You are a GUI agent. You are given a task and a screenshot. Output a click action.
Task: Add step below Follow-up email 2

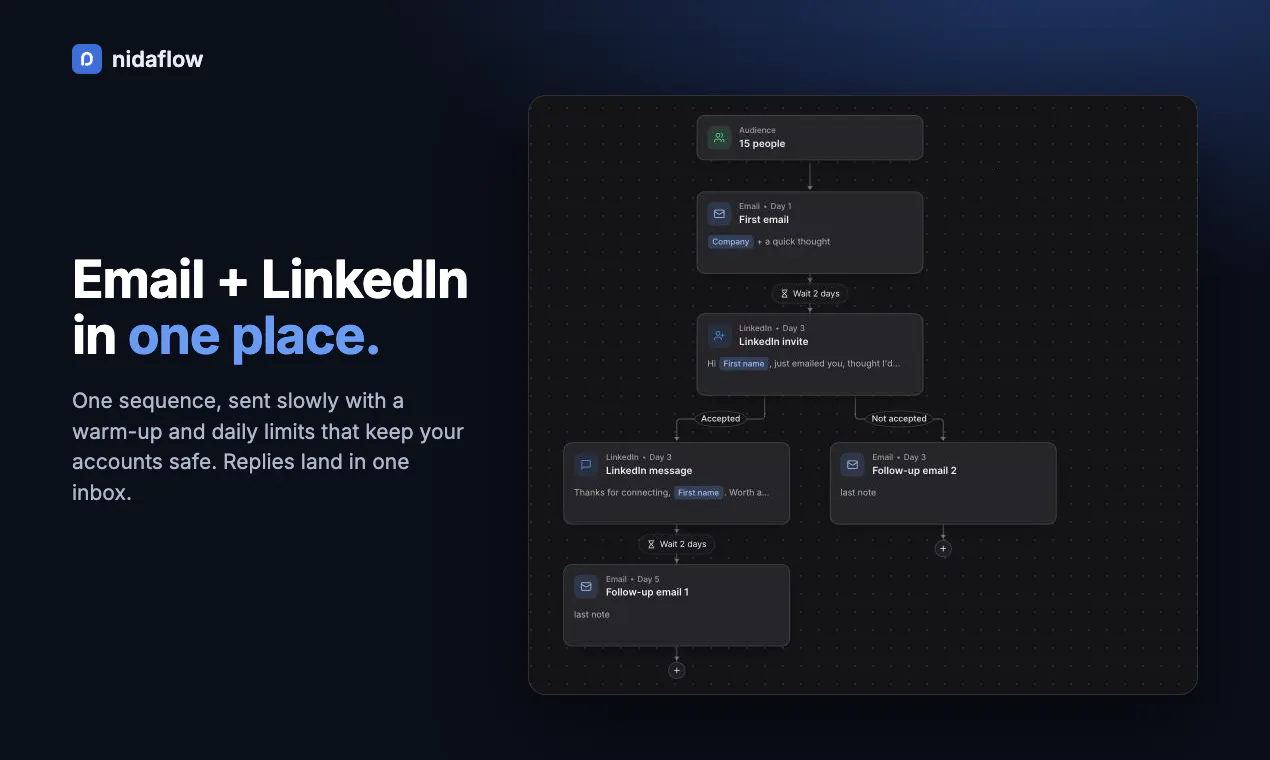pyautogui.click(x=943, y=549)
